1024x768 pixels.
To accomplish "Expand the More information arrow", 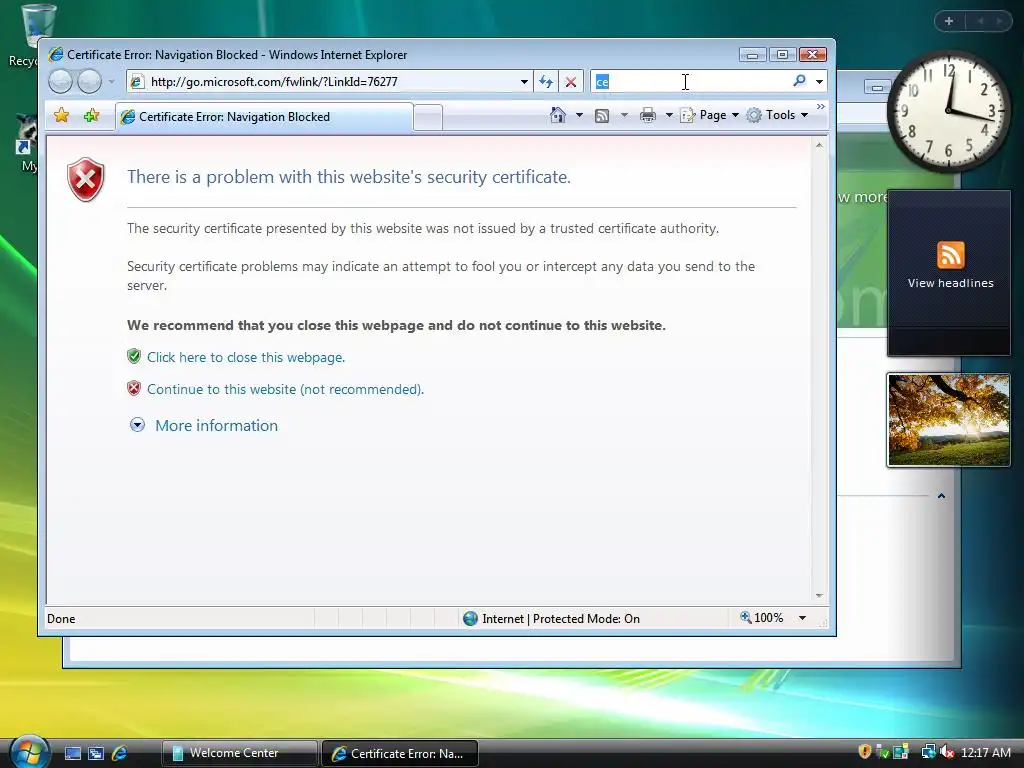I will click(x=137, y=425).
